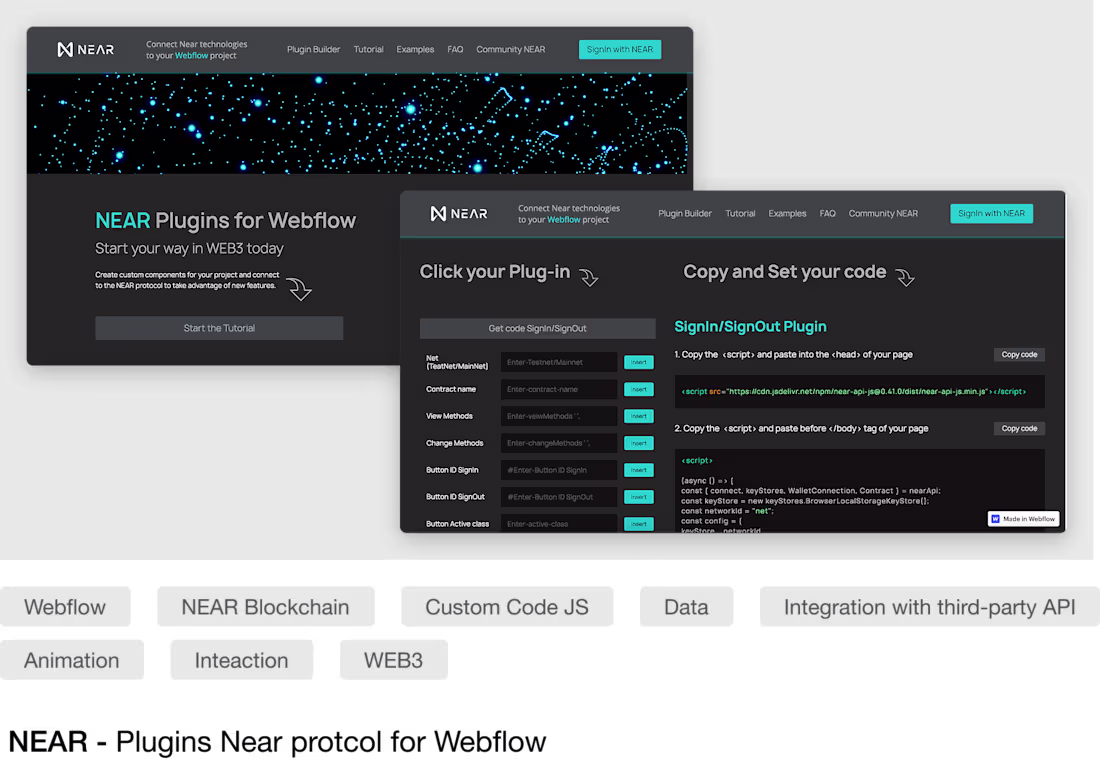Click the Get code SignIn/SignOut button
Image resolution: width=1100 pixels, height=761 pixels.
[x=537, y=328]
